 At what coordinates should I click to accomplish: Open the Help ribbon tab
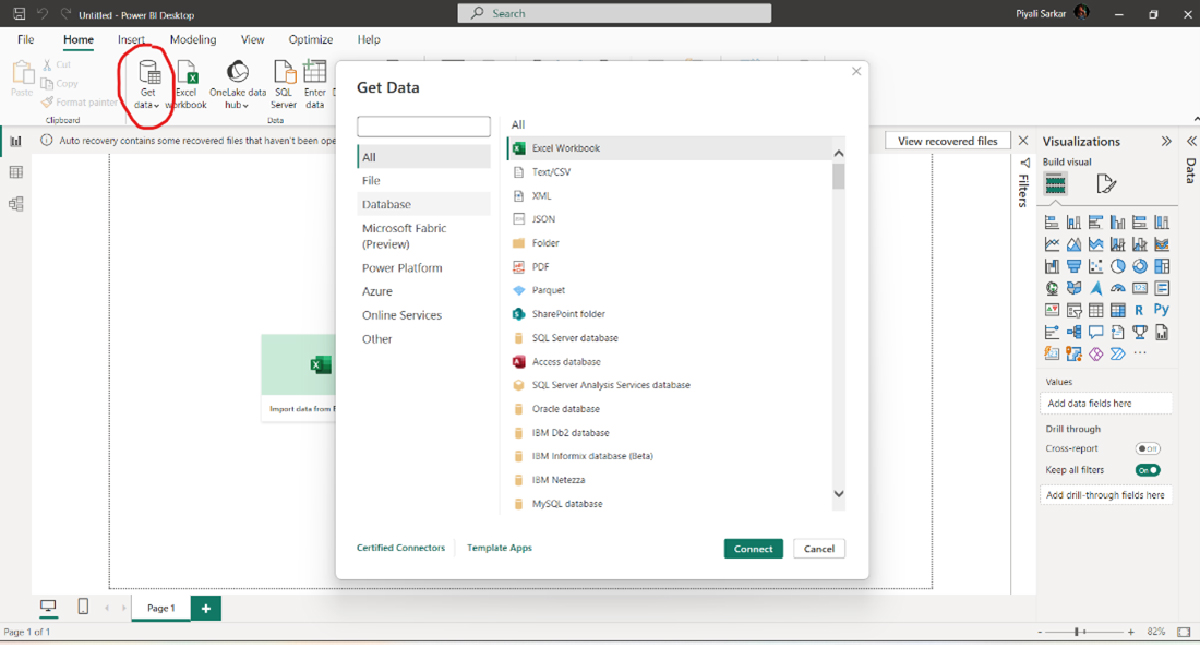(369, 40)
